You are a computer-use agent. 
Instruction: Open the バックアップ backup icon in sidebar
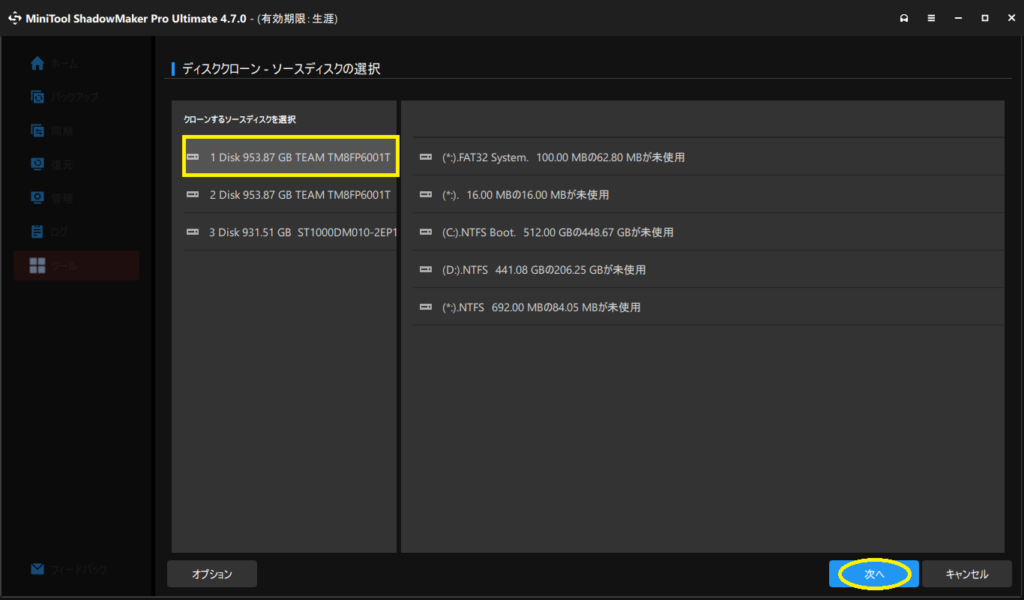pos(37,97)
